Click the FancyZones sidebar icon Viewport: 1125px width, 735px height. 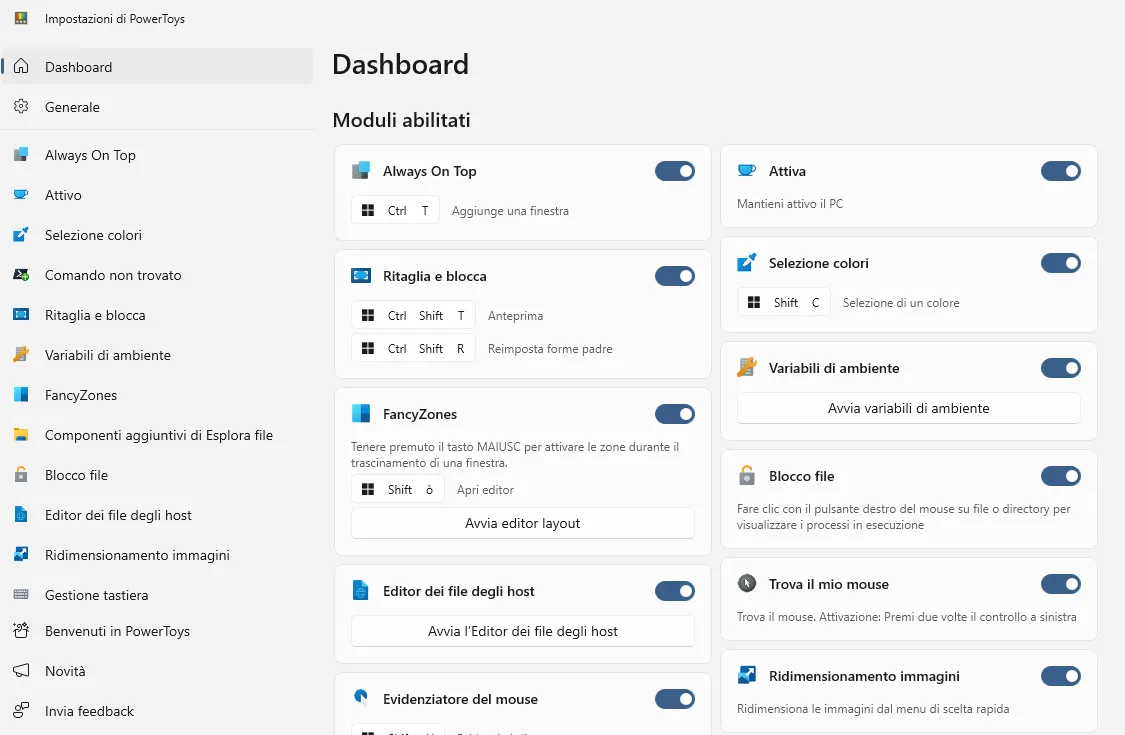pyautogui.click(x=22, y=395)
